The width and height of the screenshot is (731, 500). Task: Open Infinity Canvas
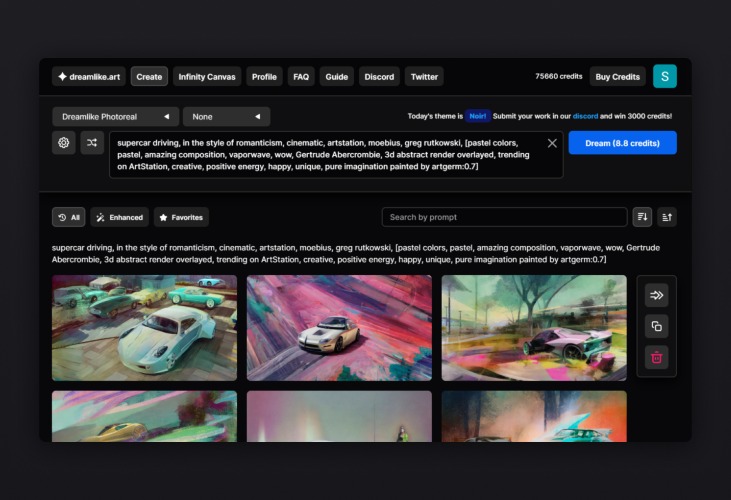207,76
